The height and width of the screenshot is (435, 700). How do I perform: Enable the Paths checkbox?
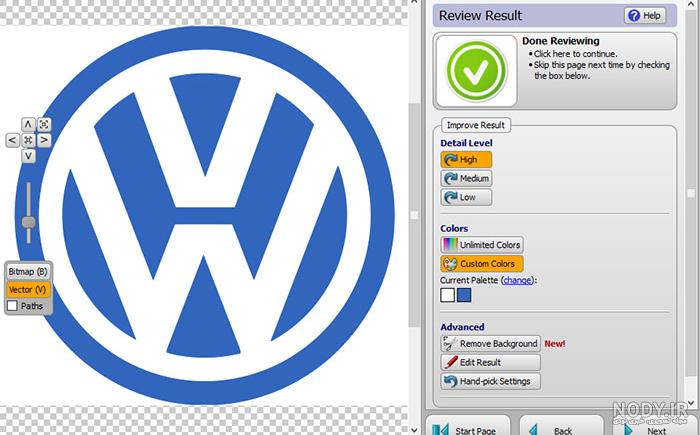12,306
